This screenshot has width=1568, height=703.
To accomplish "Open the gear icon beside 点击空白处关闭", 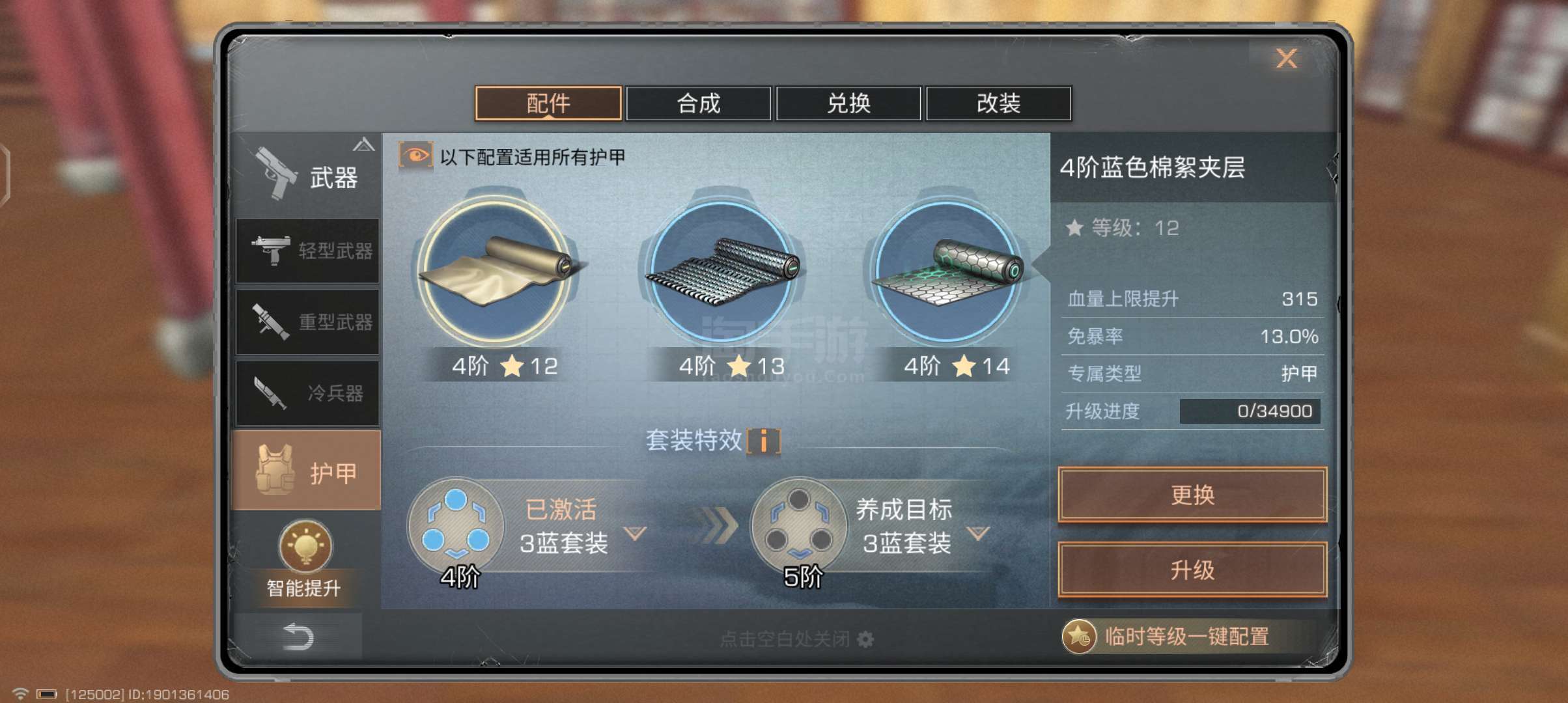I will pyautogui.click(x=865, y=639).
